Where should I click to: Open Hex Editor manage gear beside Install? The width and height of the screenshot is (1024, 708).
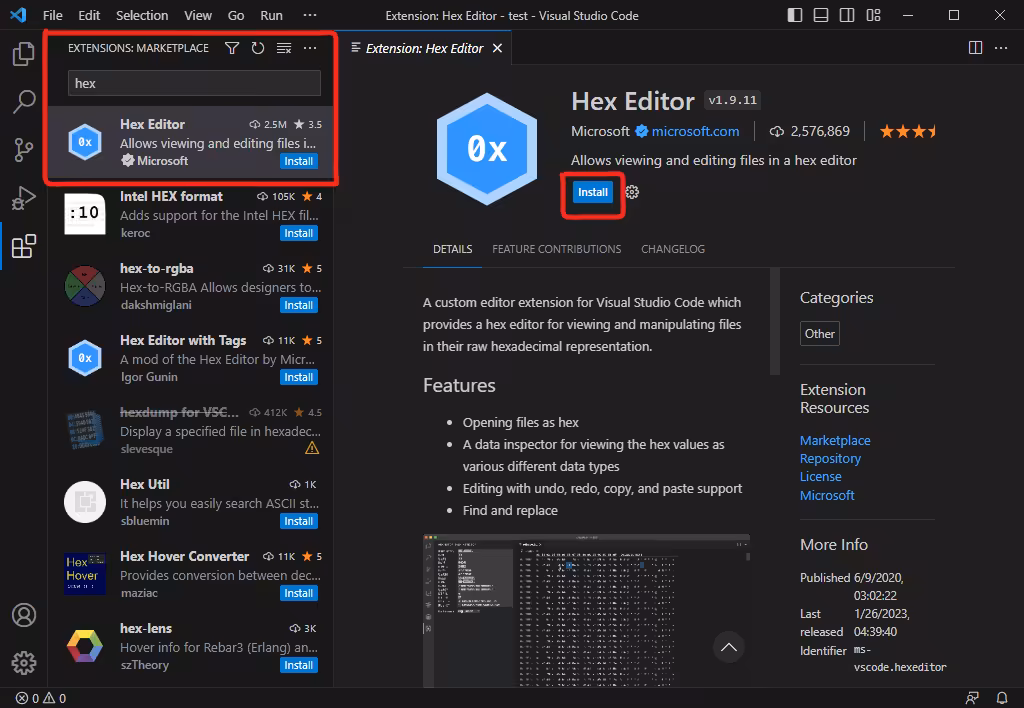pos(632,192)
